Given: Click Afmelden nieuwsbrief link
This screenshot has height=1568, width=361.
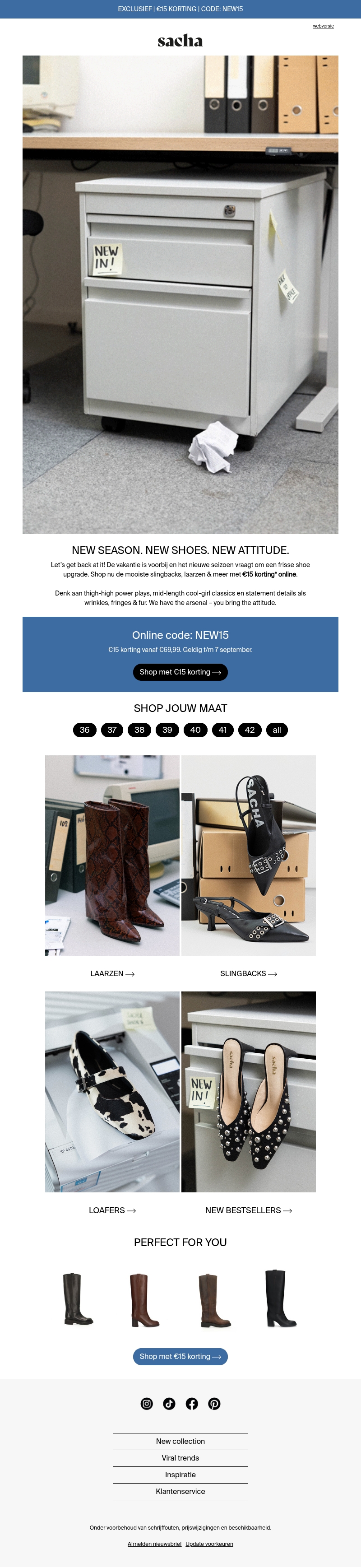Looking at the screenshot, I should click(x=155, y=1544).
